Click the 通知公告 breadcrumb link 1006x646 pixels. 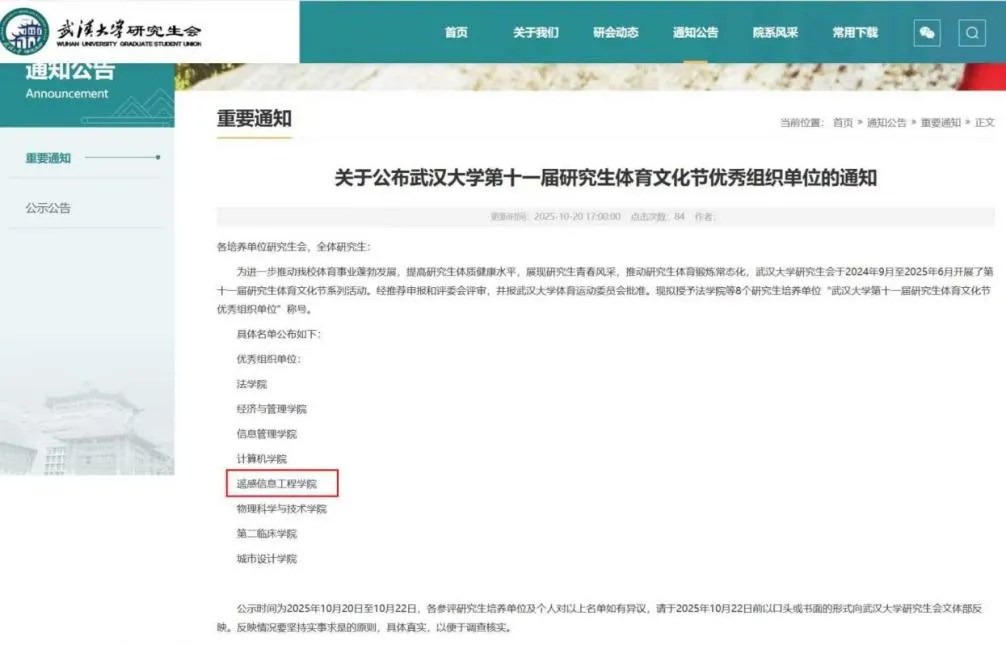click(887, 123)
